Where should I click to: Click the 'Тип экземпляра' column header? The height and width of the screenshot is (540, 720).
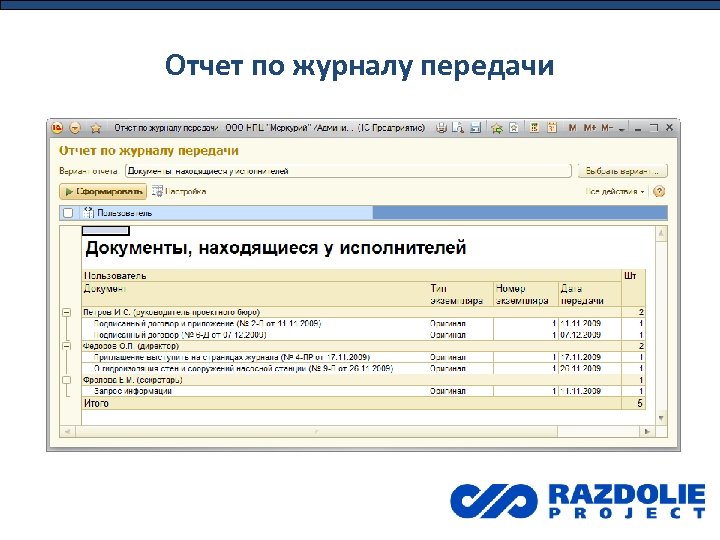(461, 294)
